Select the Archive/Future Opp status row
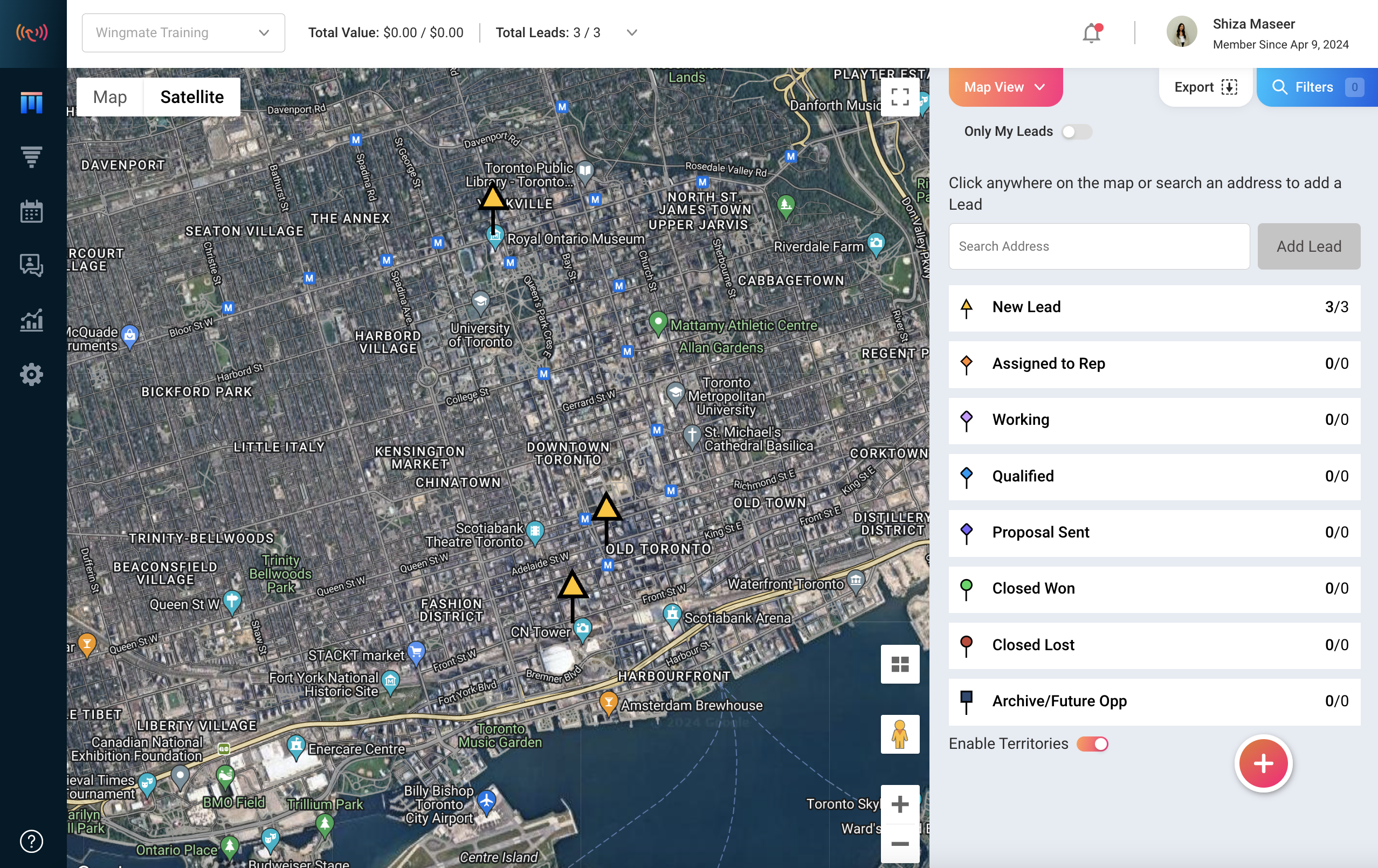The height and width of the screenshot is (868, 1378). click(1154, 701)
